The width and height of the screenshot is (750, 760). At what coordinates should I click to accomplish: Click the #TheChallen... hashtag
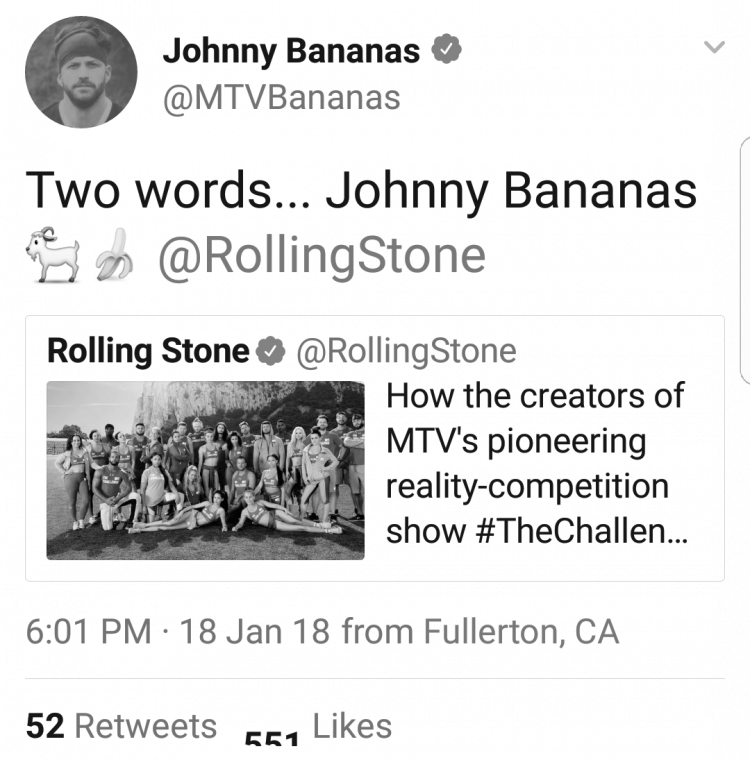(x=582, y=531)
